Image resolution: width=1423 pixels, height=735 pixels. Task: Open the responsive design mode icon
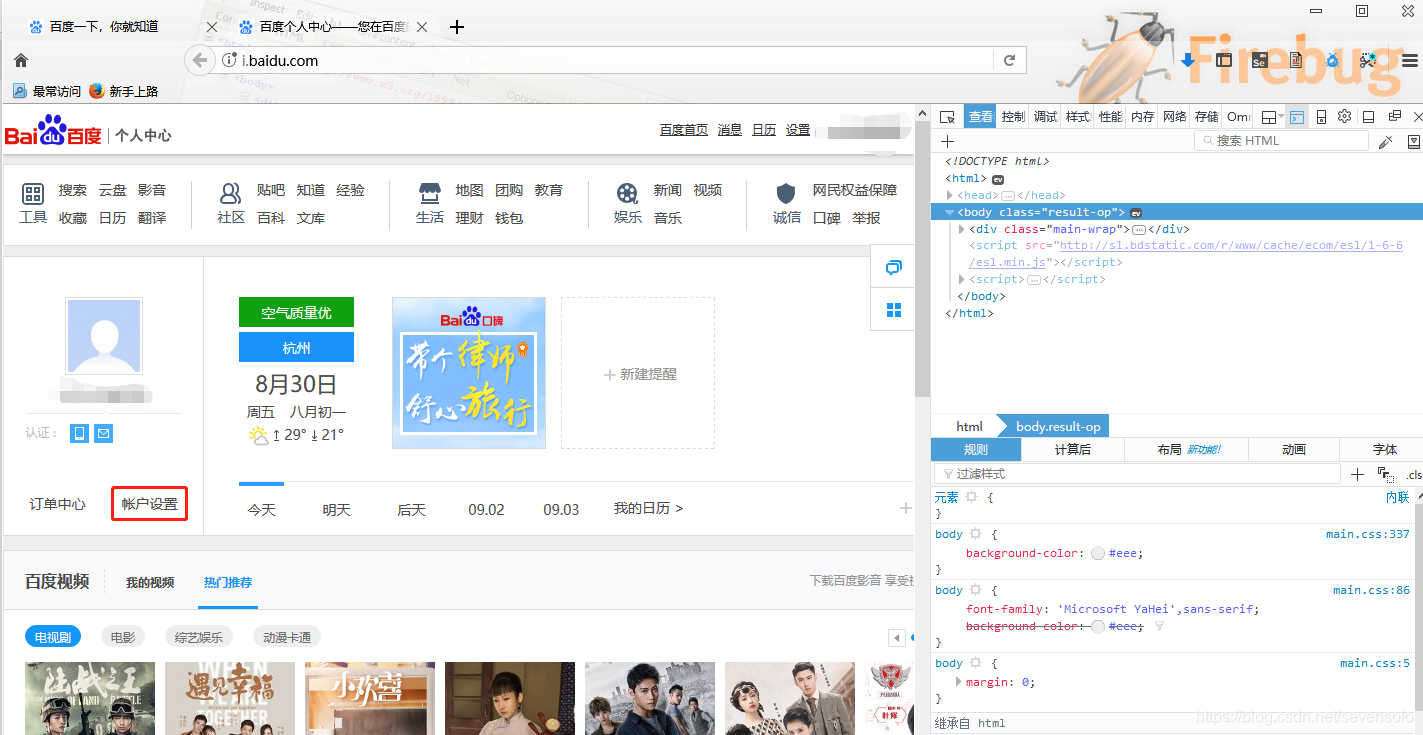(x=1321, y=119)
